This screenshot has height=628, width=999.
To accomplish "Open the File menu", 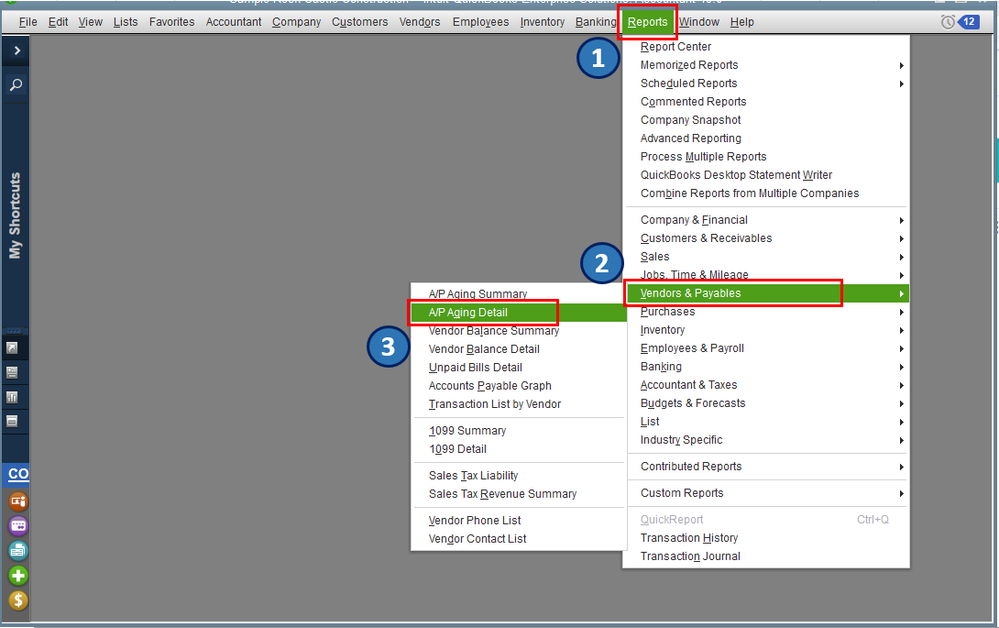I will 28,22.
